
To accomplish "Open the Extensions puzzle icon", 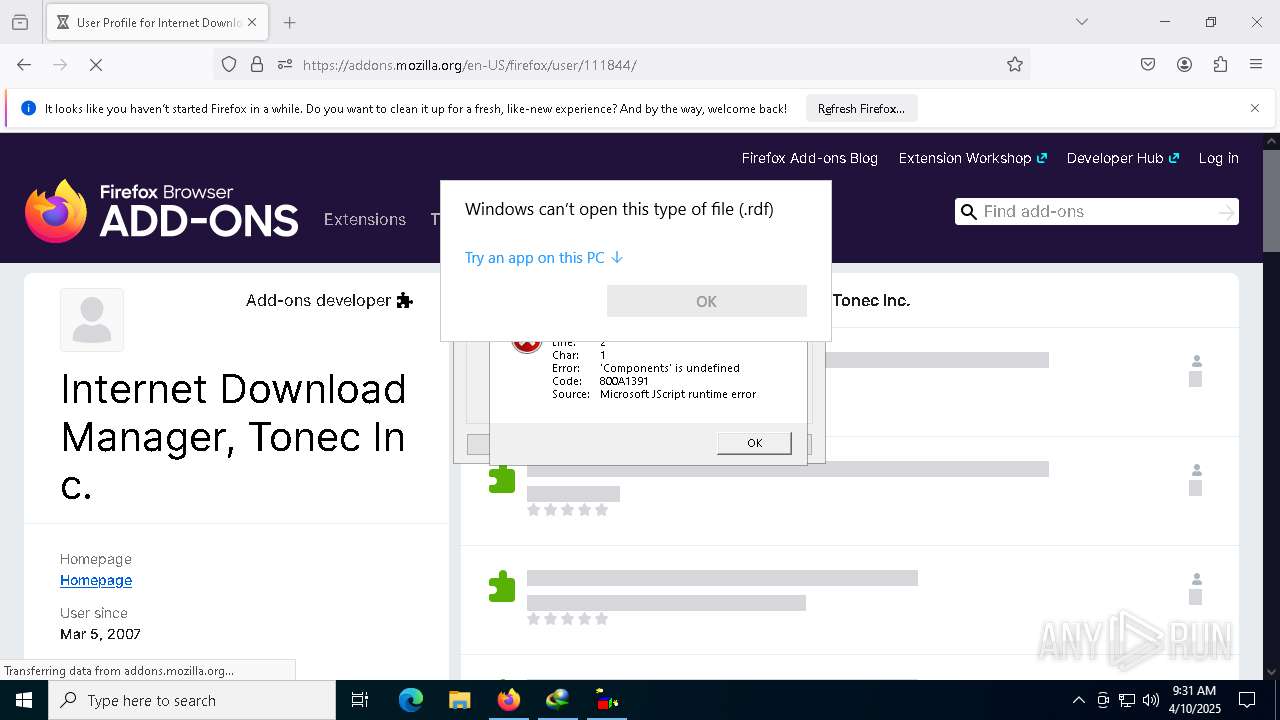I will click(x=1220, y=65).
